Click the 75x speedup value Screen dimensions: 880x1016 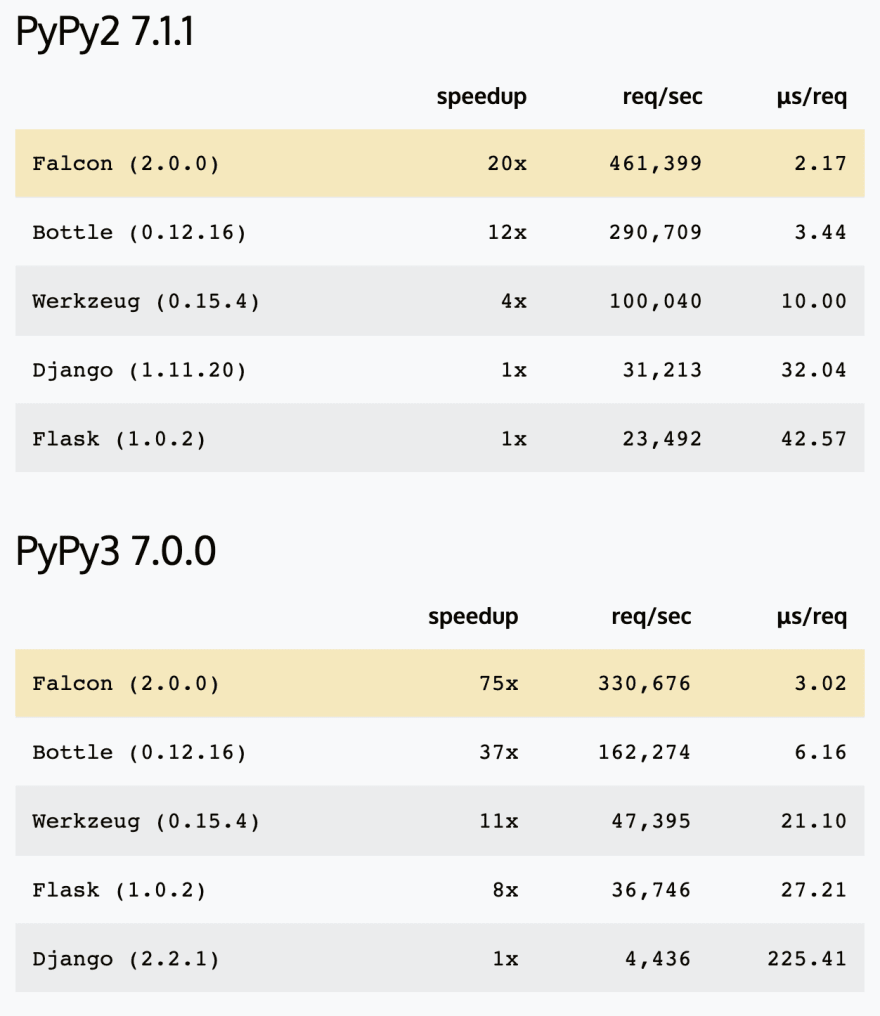coord(499,683)
